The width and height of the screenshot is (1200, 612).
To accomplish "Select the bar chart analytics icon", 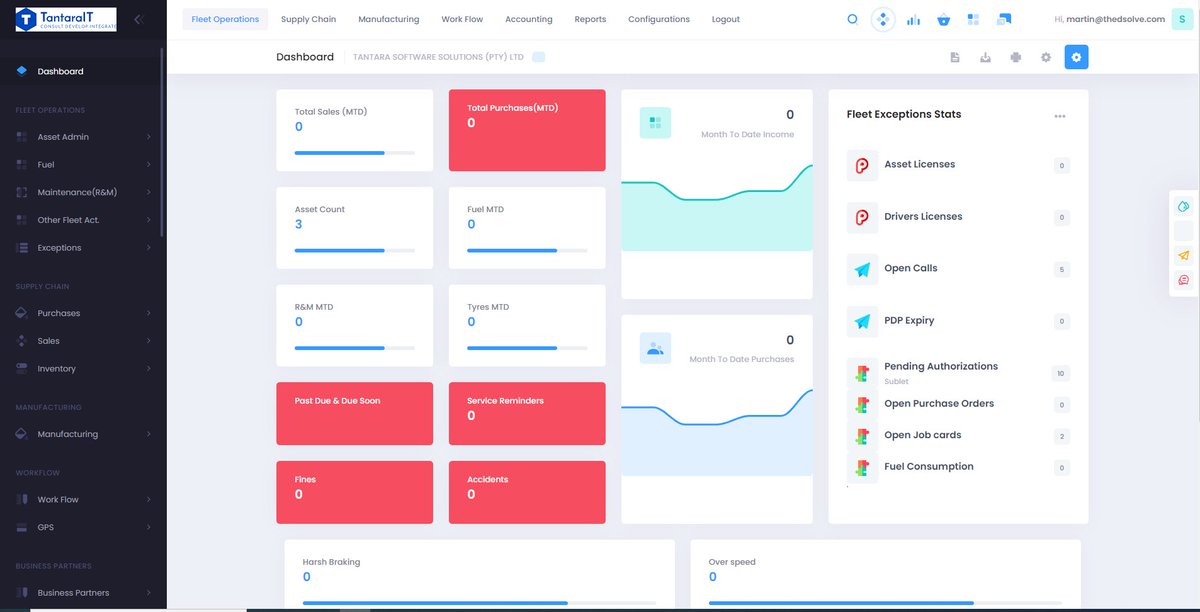I will [x=913, y=18].
